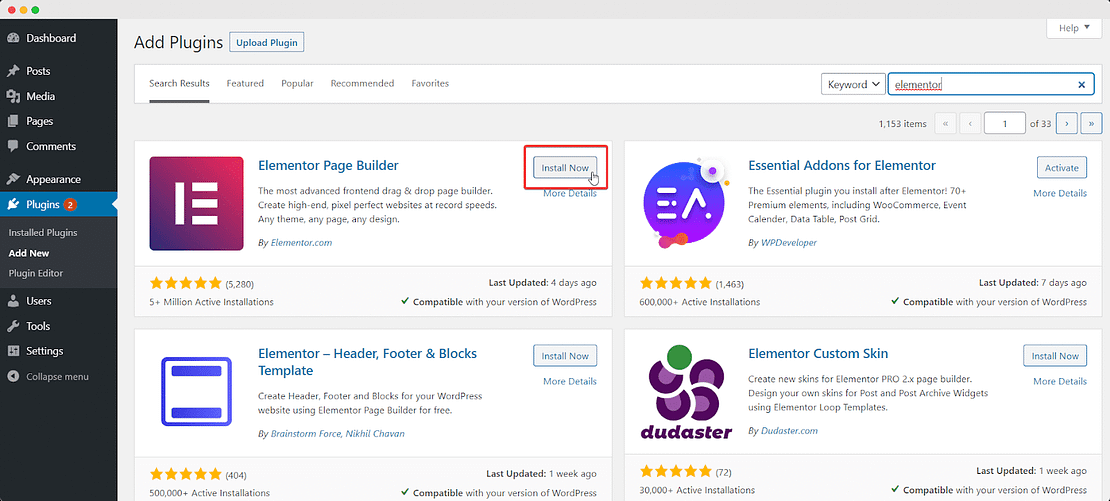Open Essential Addons for Elementor title link
The image size is (1110, 501).
[x=842, y=166]
